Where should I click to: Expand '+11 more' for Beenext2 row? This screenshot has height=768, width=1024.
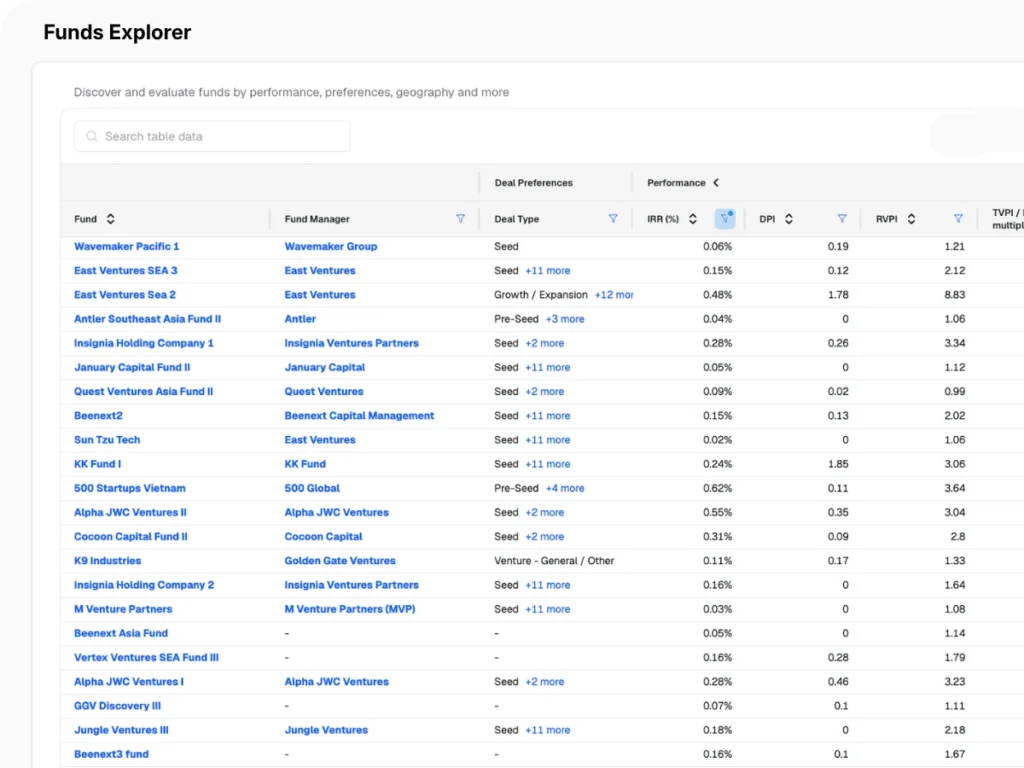click(547, 415)
